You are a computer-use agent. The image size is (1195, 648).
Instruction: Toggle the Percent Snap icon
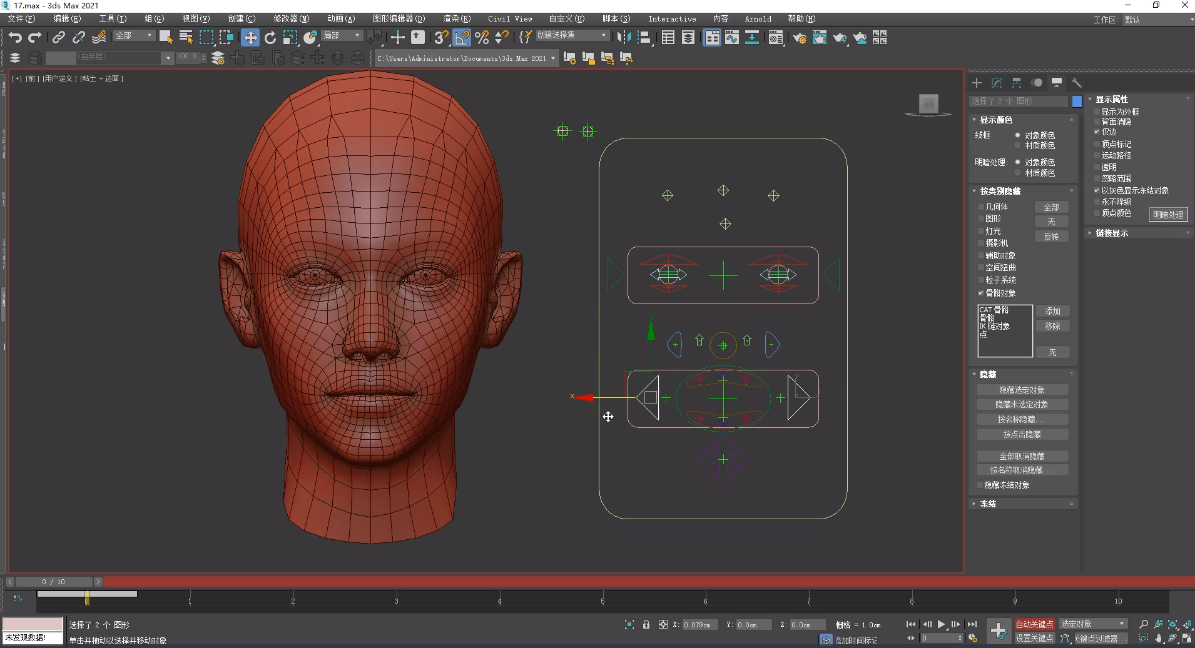tap(482, 37)
